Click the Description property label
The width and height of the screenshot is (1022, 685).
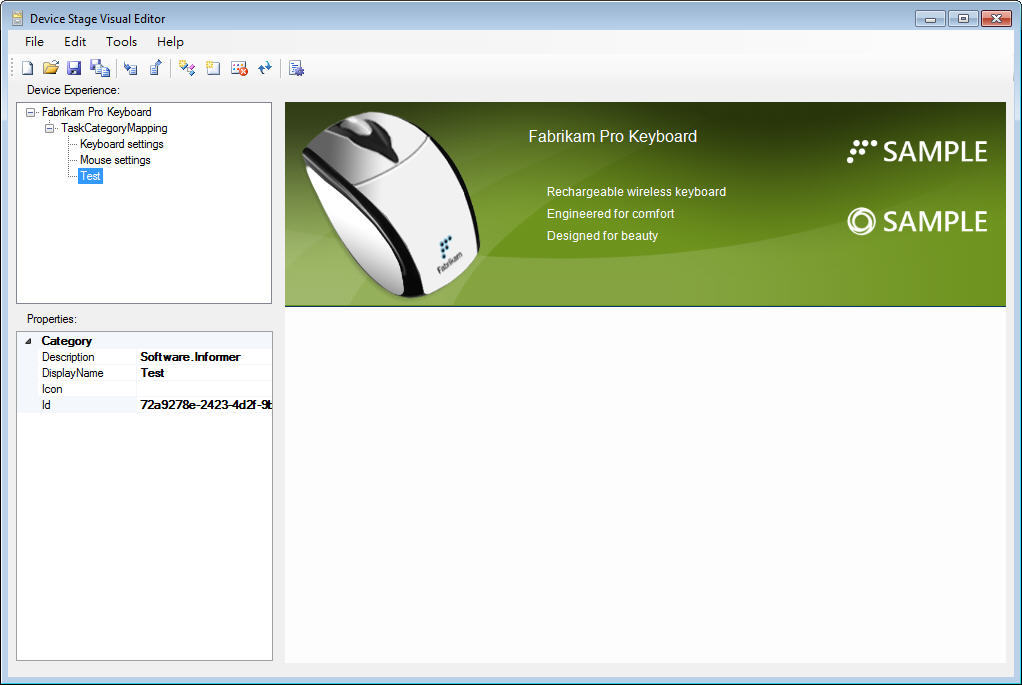(68, 357)
